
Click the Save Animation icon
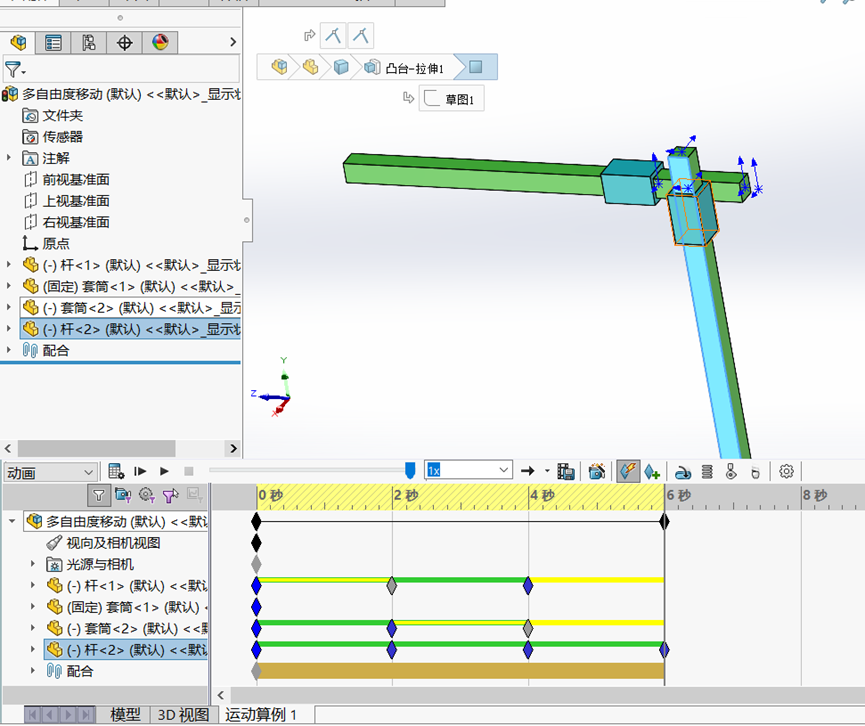coord(565,470)
